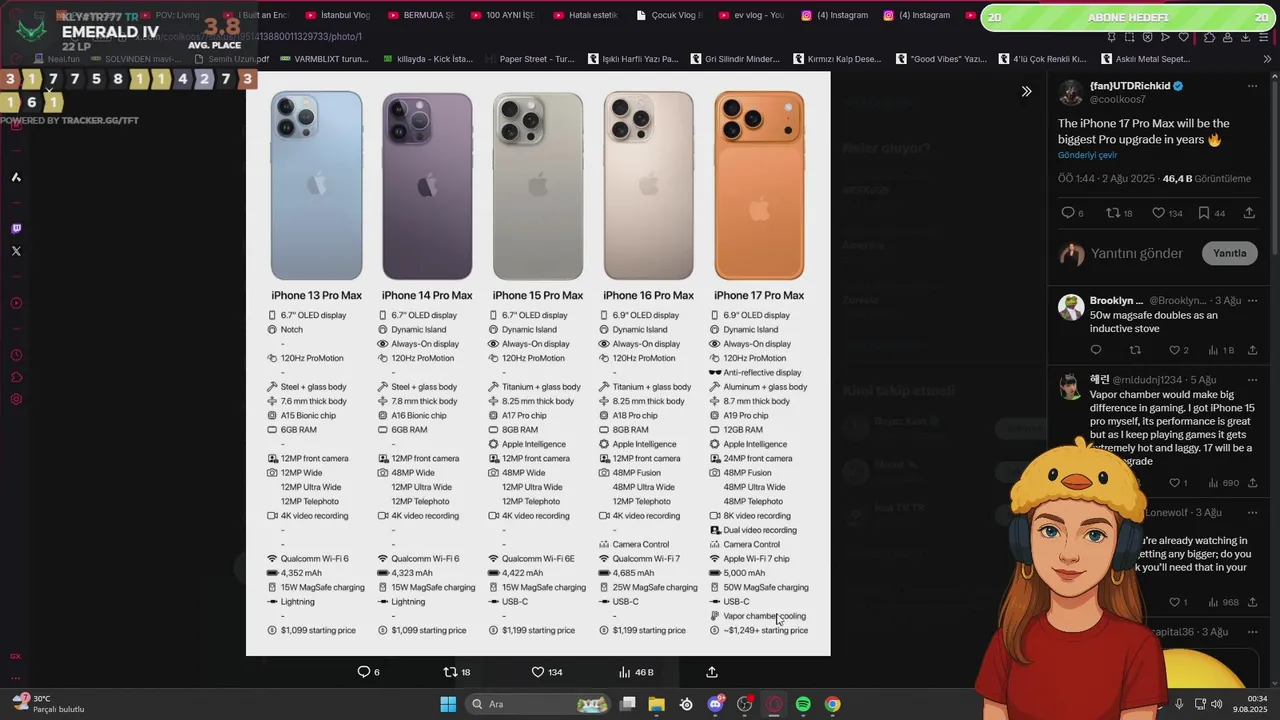Open UTDRichkid's avatar image
The height and width of the screenshot is (720, 1280).
coord(1071,92)
